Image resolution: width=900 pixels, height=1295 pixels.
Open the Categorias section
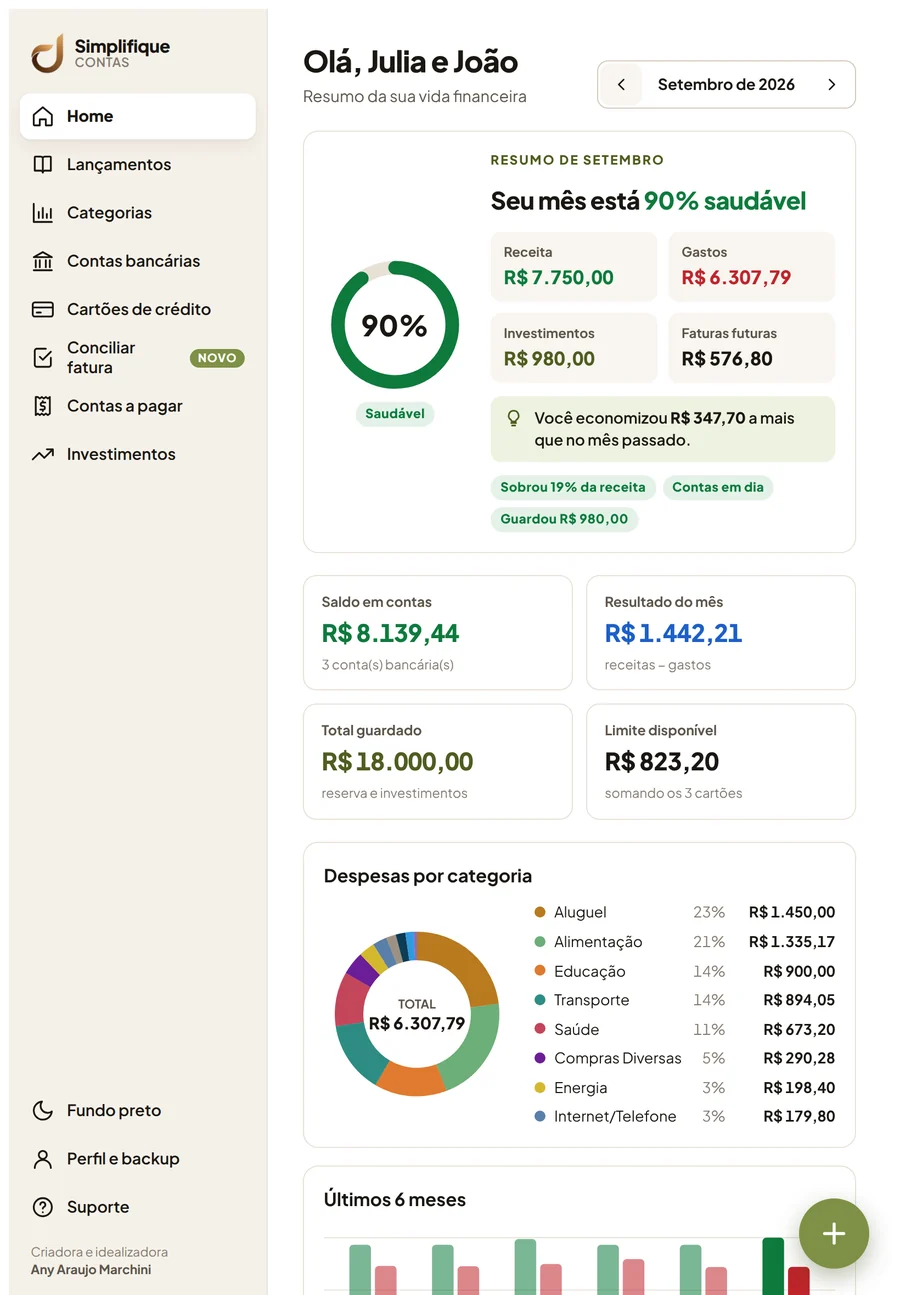click(x=138, y=213)
